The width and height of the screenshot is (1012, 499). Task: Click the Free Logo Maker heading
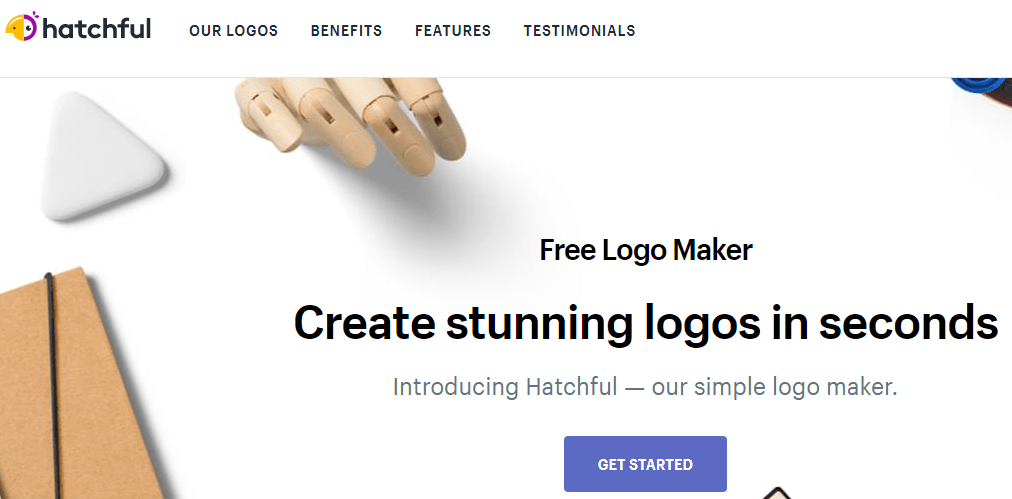point(646,250)
